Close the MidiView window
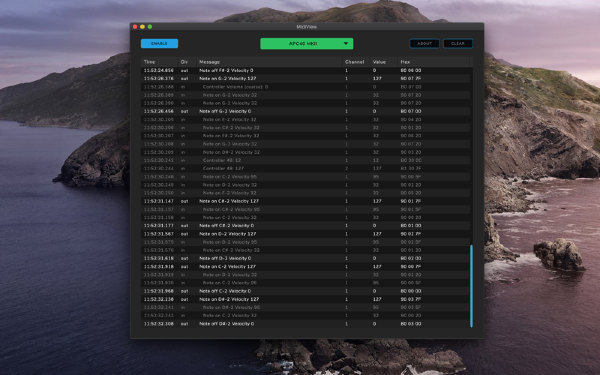The image size is (600, 375). [x=135, y=27]
